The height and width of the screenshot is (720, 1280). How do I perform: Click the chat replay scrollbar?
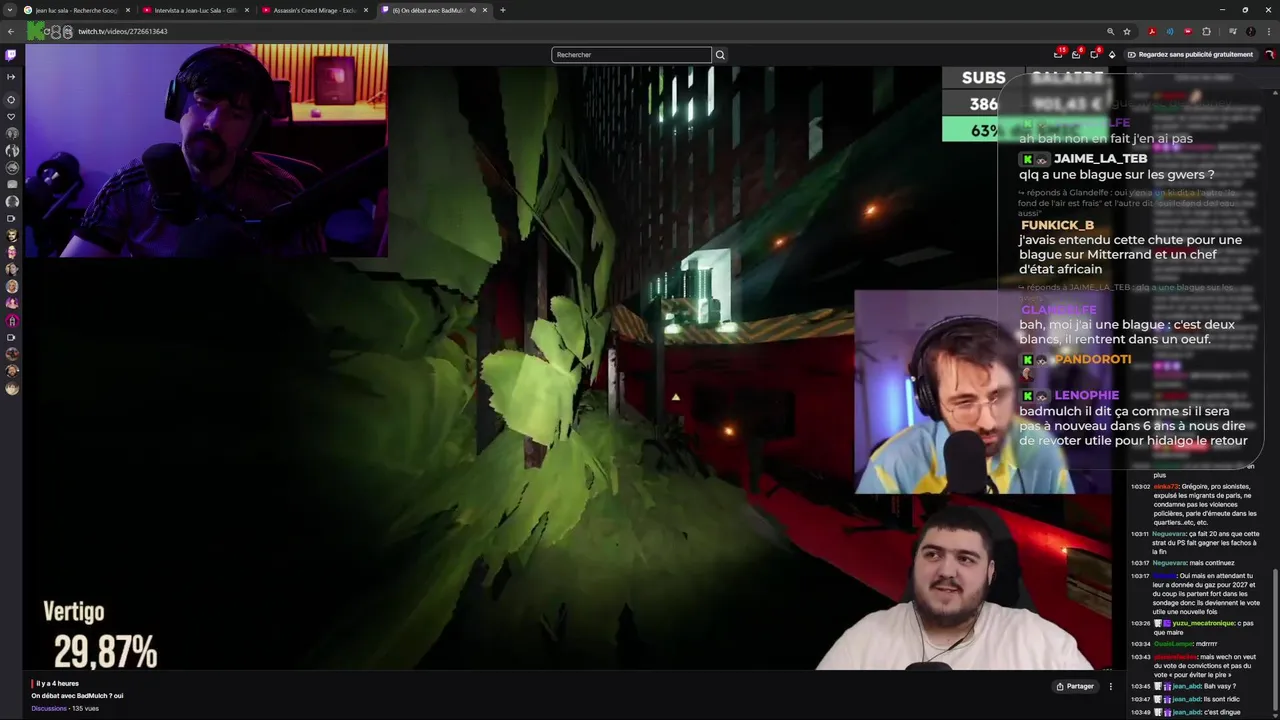pyautogui.click(x=1275, y=640)
